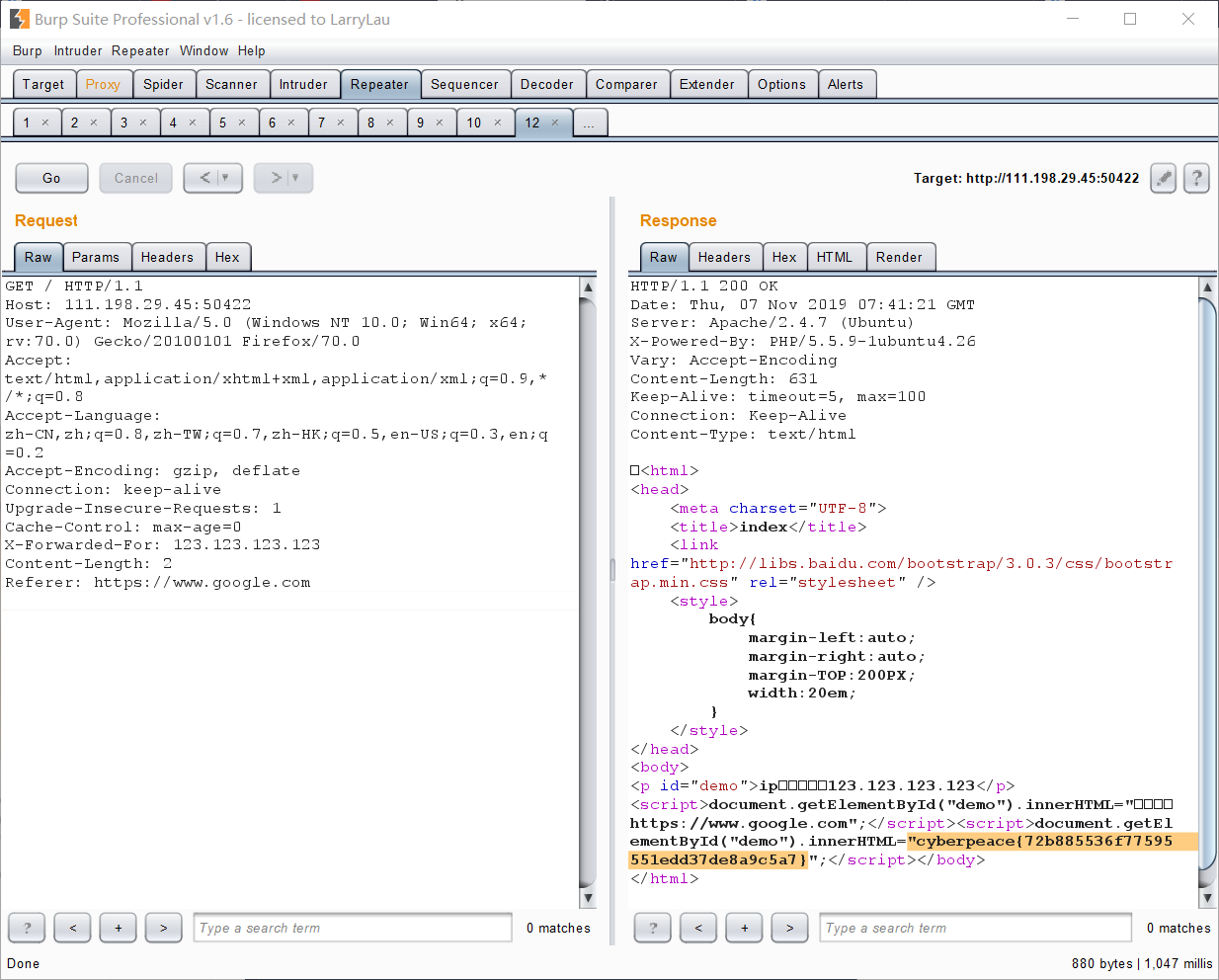
Task: Click previous match arrow in response search bar
Action: tap(698, 928)
